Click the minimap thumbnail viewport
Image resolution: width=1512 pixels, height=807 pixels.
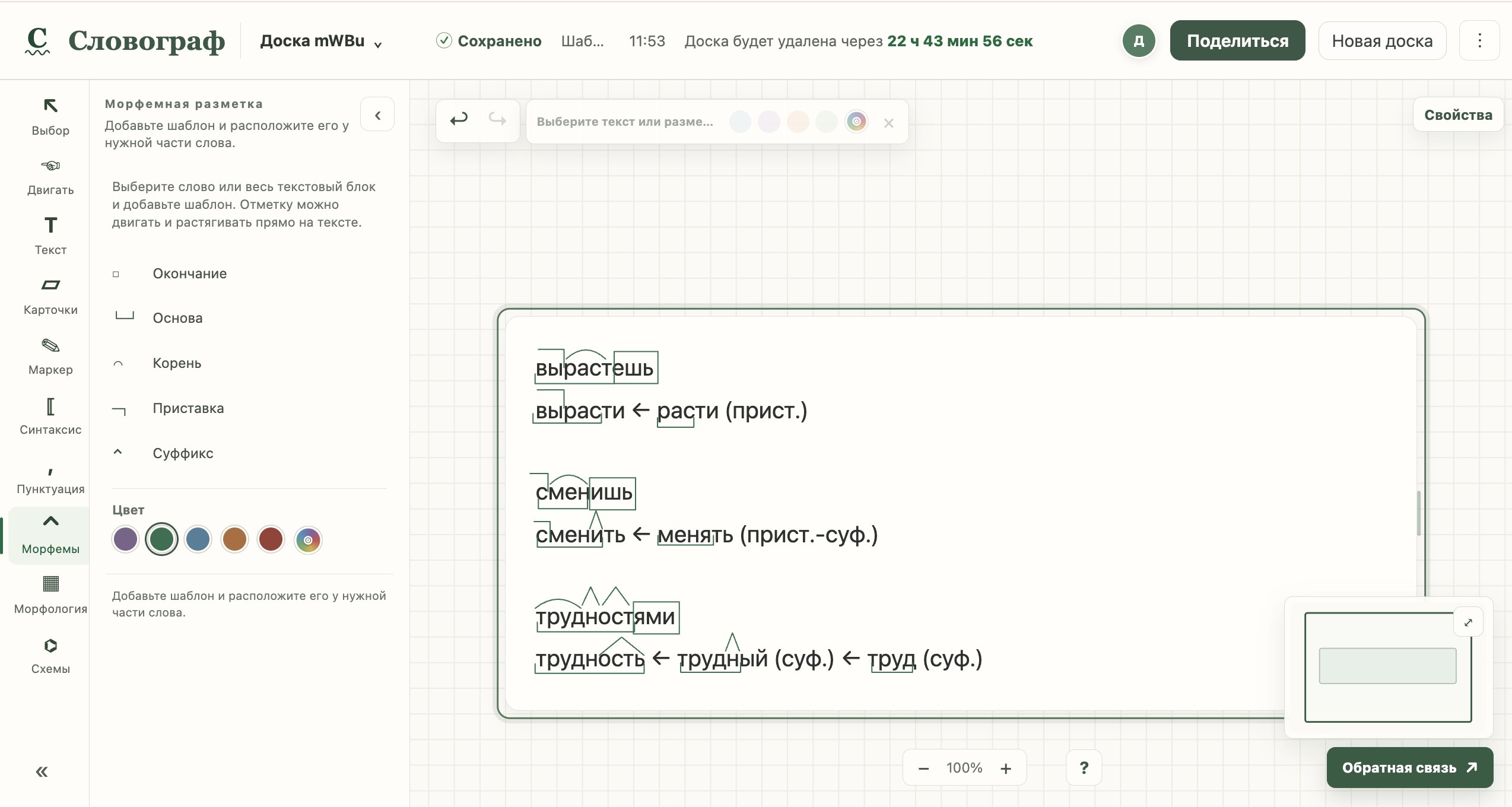1387,666
